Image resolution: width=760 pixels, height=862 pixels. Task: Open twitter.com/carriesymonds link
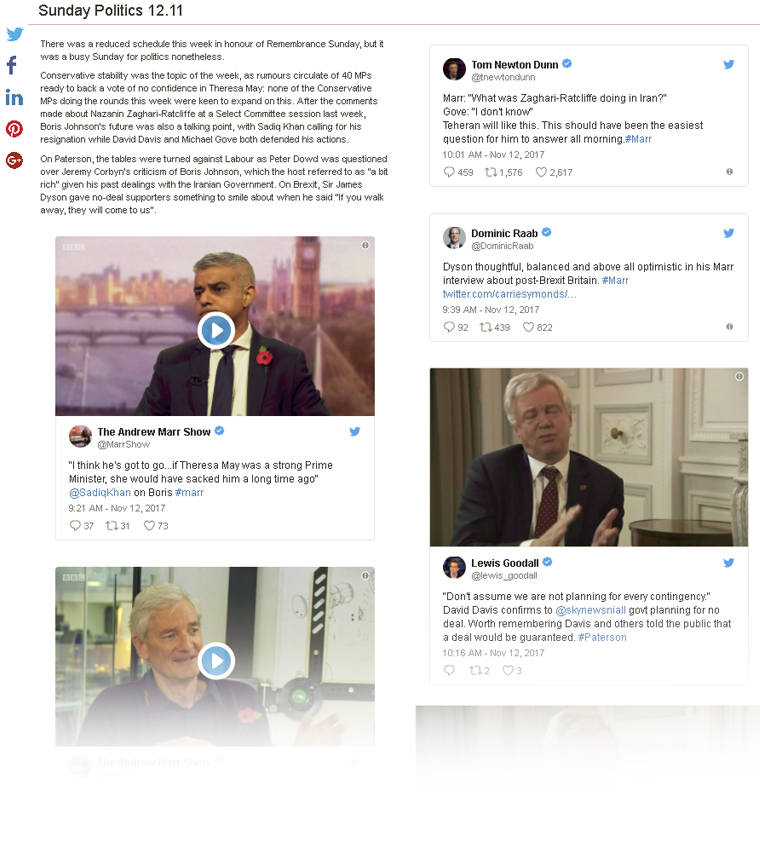point(510,294)
